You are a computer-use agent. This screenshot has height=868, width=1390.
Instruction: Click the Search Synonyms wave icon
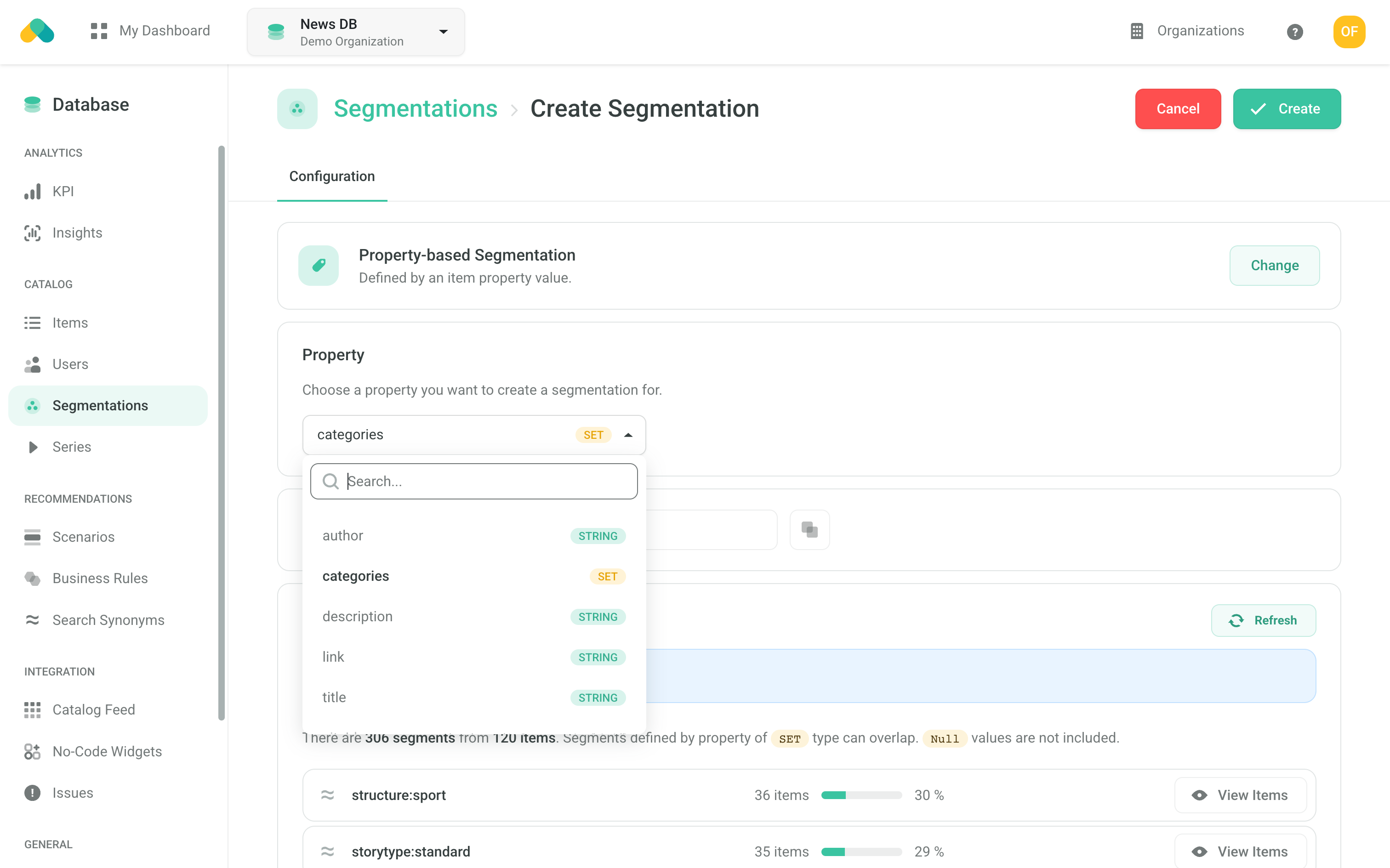33,620
